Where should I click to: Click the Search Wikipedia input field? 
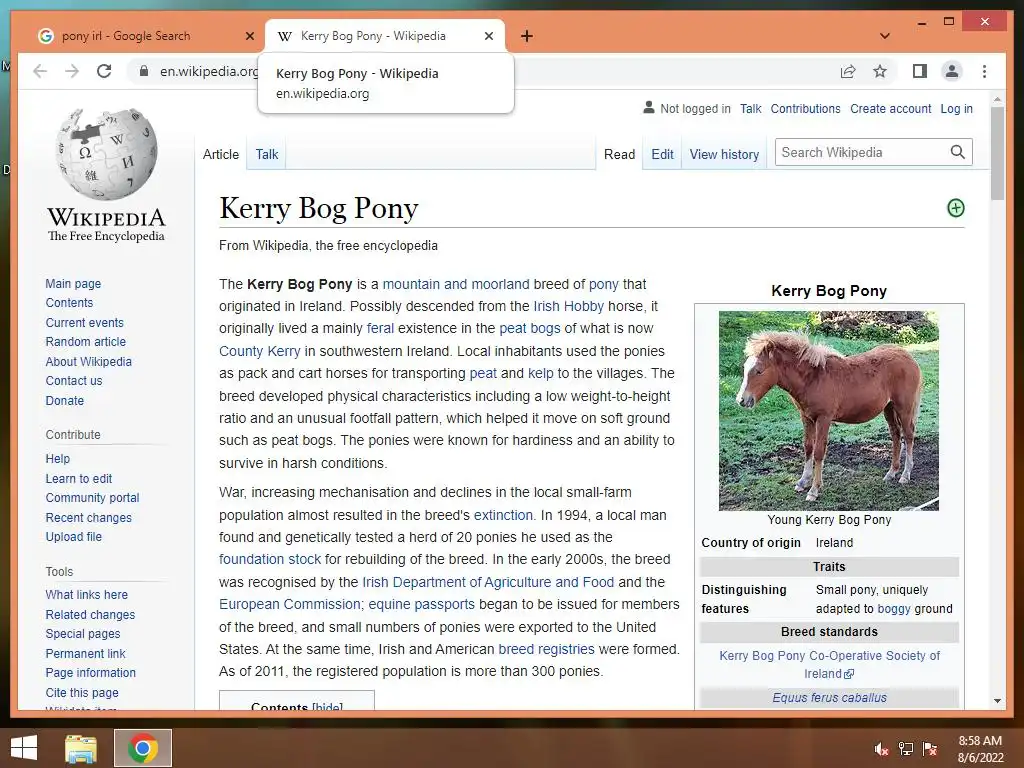862,152
